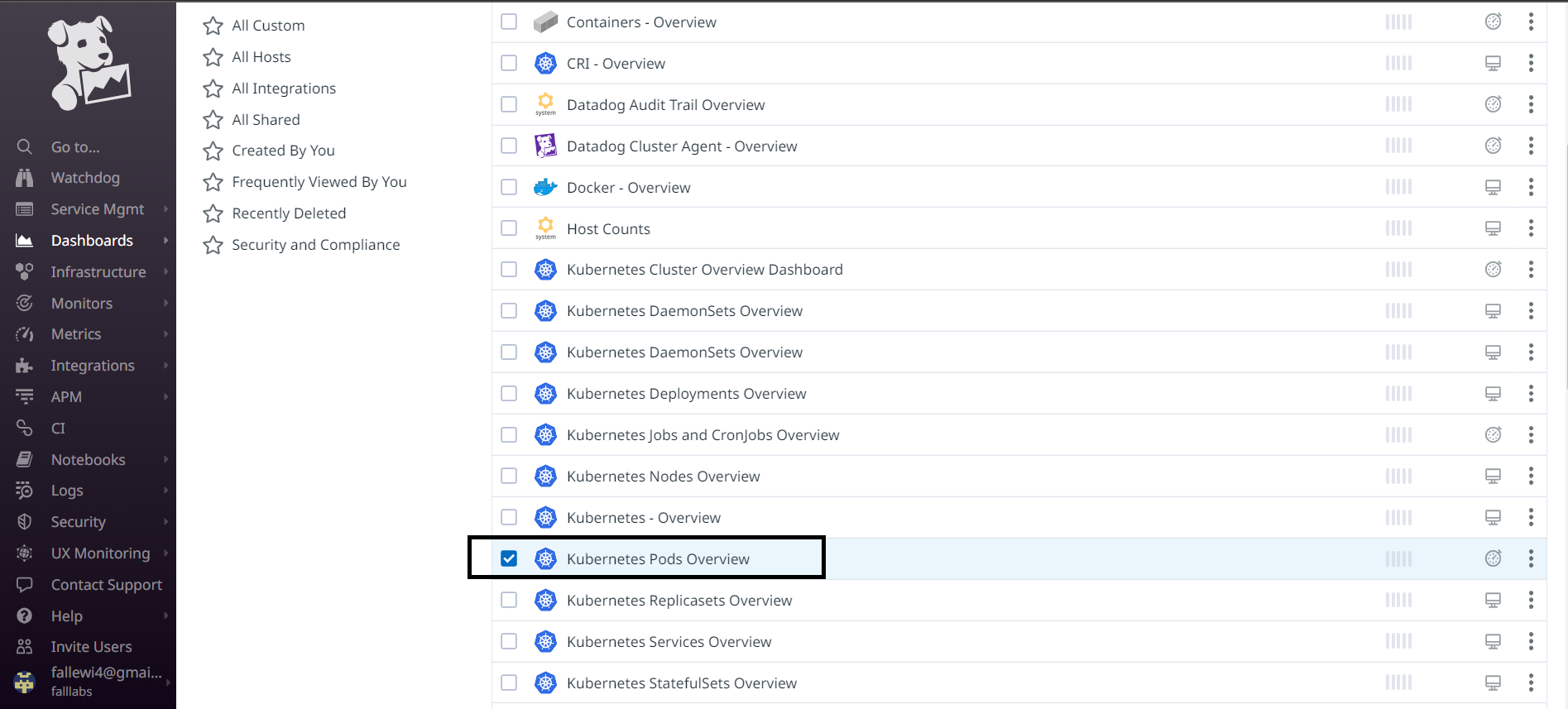Open Kubernetes Cluster Overview Dashboard link
This screenshot has height=709, width=1568.
click(704, 270)
